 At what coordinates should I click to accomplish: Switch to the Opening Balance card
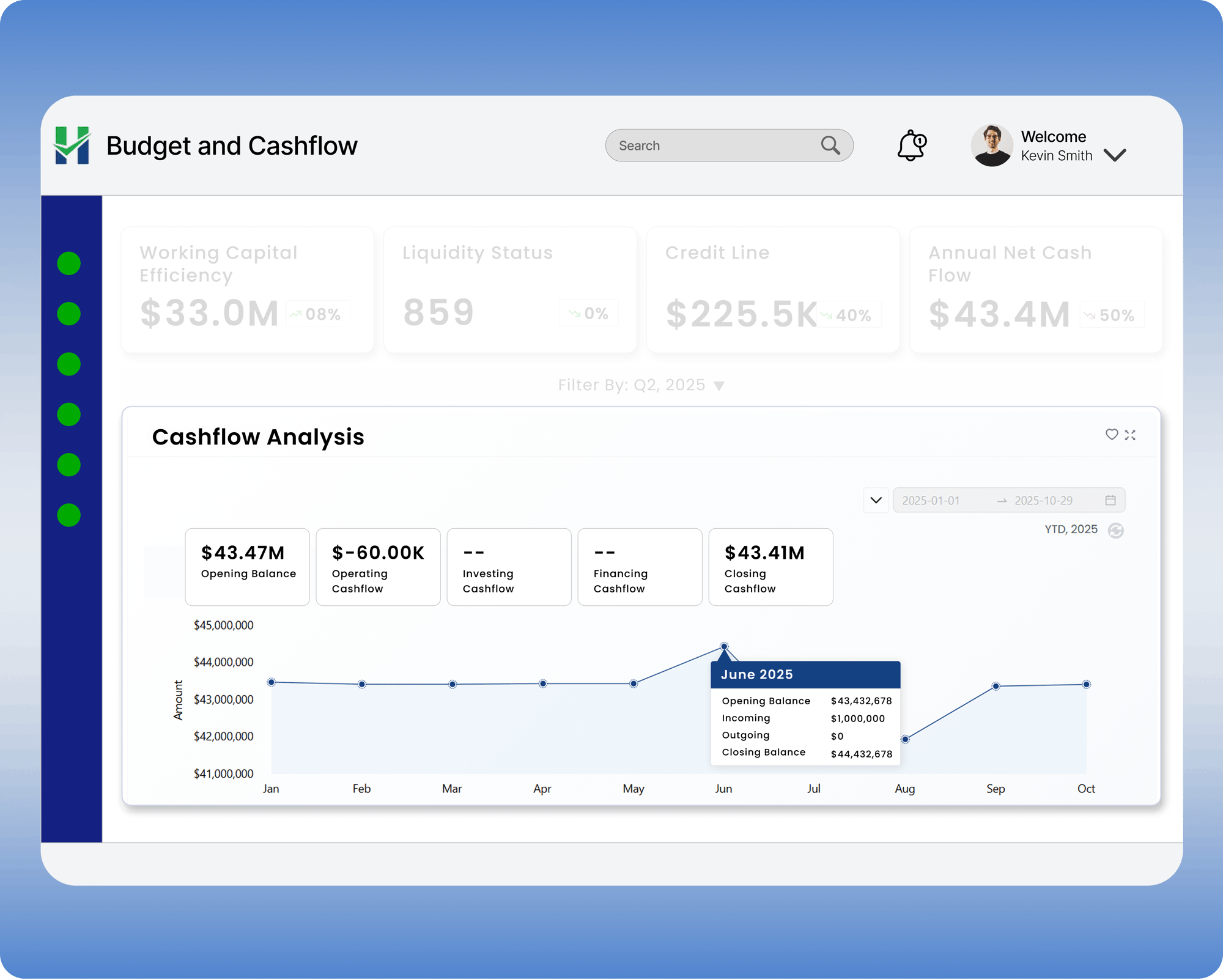pos(247,567)
